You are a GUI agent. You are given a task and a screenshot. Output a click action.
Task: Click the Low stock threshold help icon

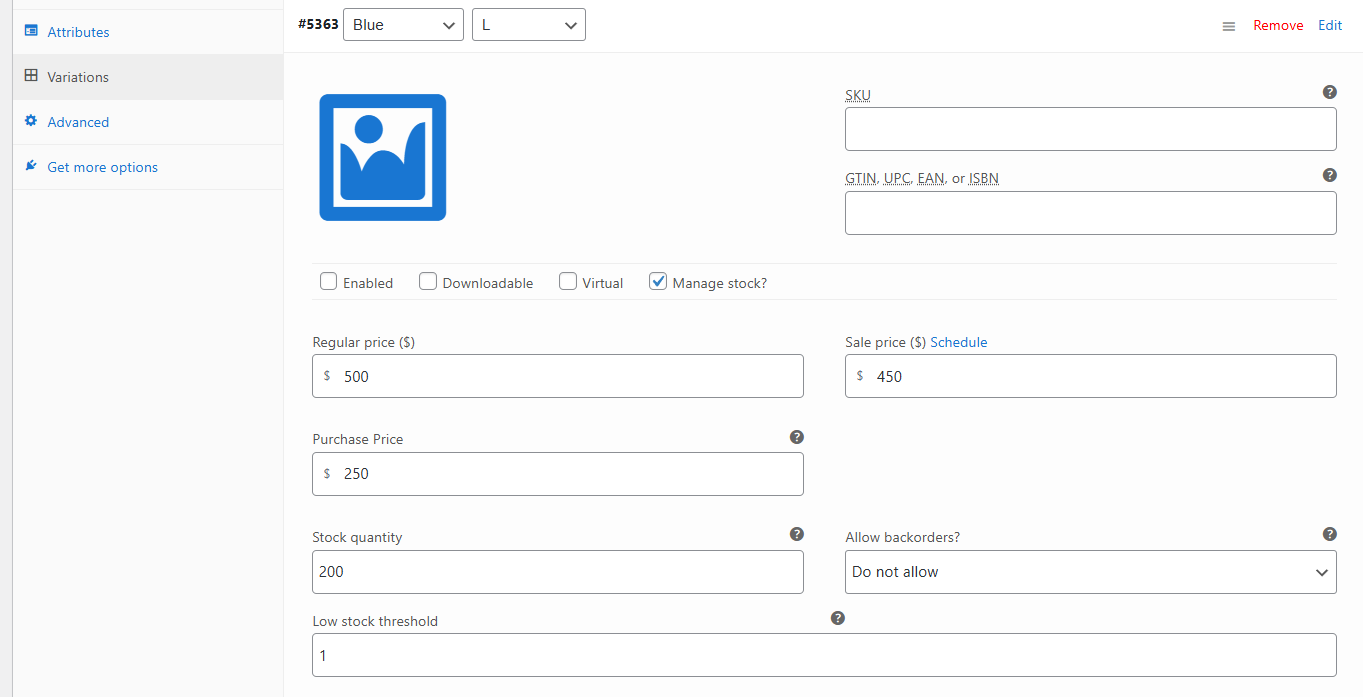[837, 618]
